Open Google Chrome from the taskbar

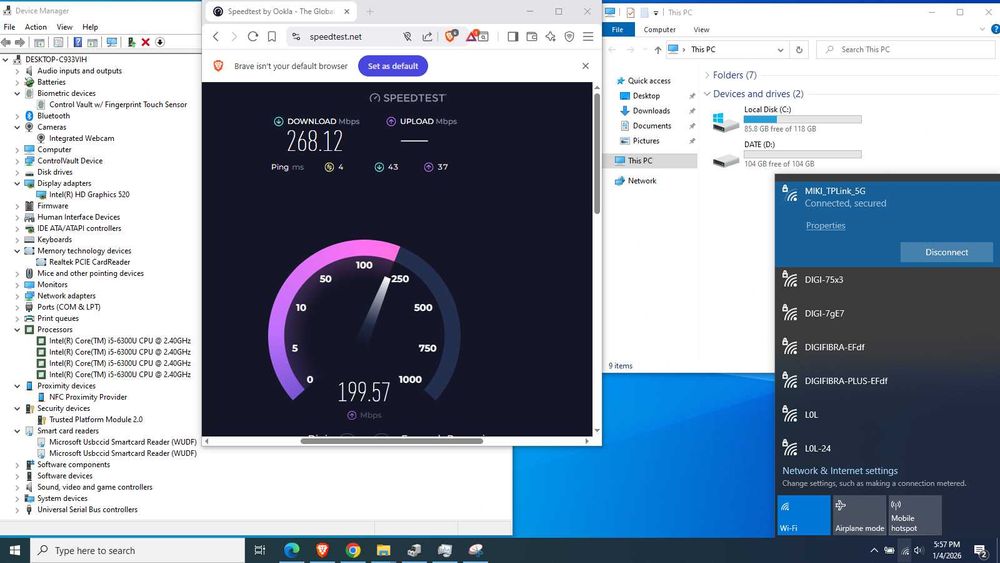point(353,550)
